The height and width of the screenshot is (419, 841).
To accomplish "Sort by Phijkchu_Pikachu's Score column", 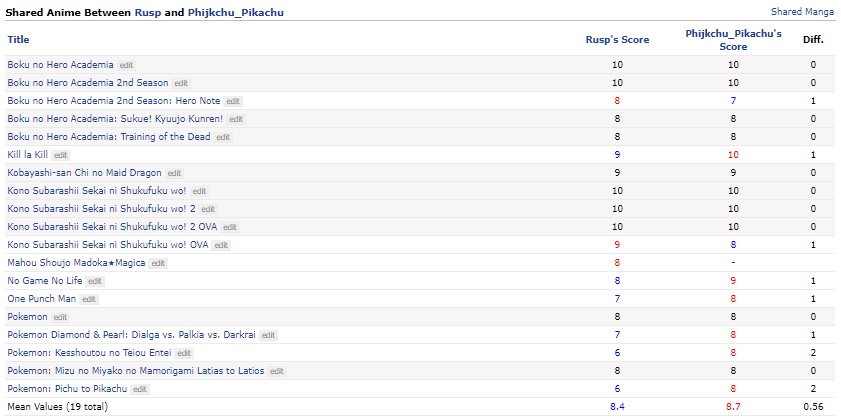I will click(733, 40).
